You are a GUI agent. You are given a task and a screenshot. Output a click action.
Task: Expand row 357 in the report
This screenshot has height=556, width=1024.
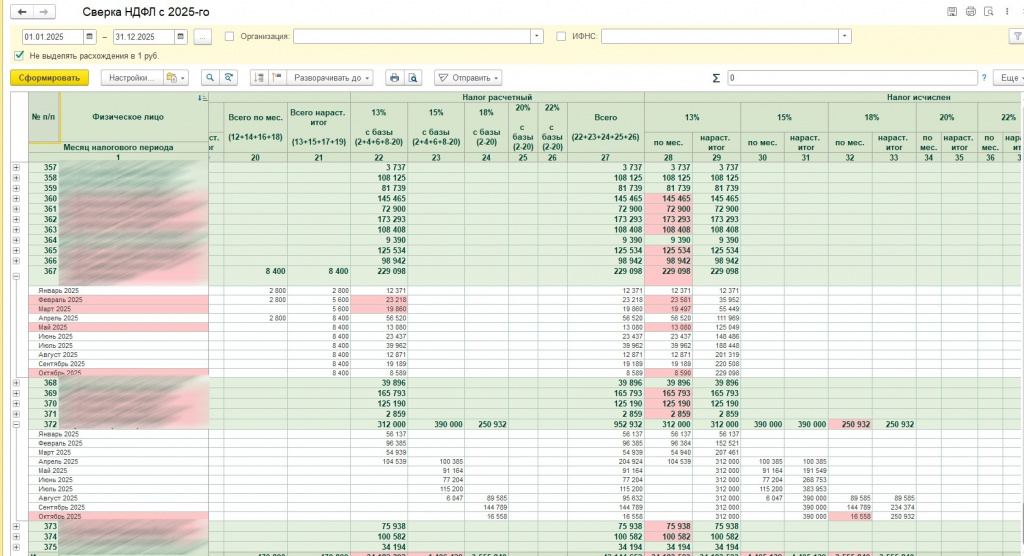tap(15, 167)
